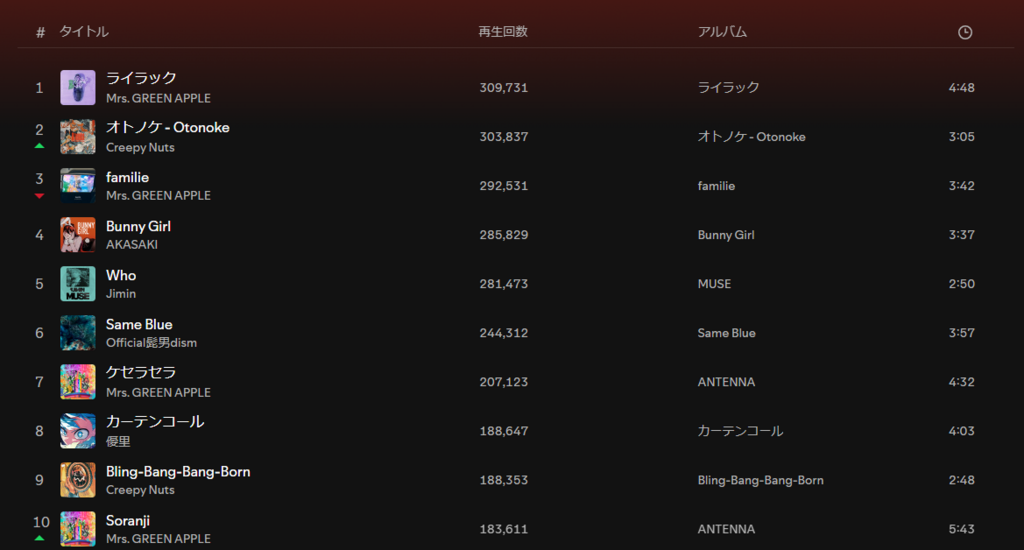This screenshot has height=550, width=1024.
Task: Click the 5:43 duration of Soranji
Action: point(961,528)
